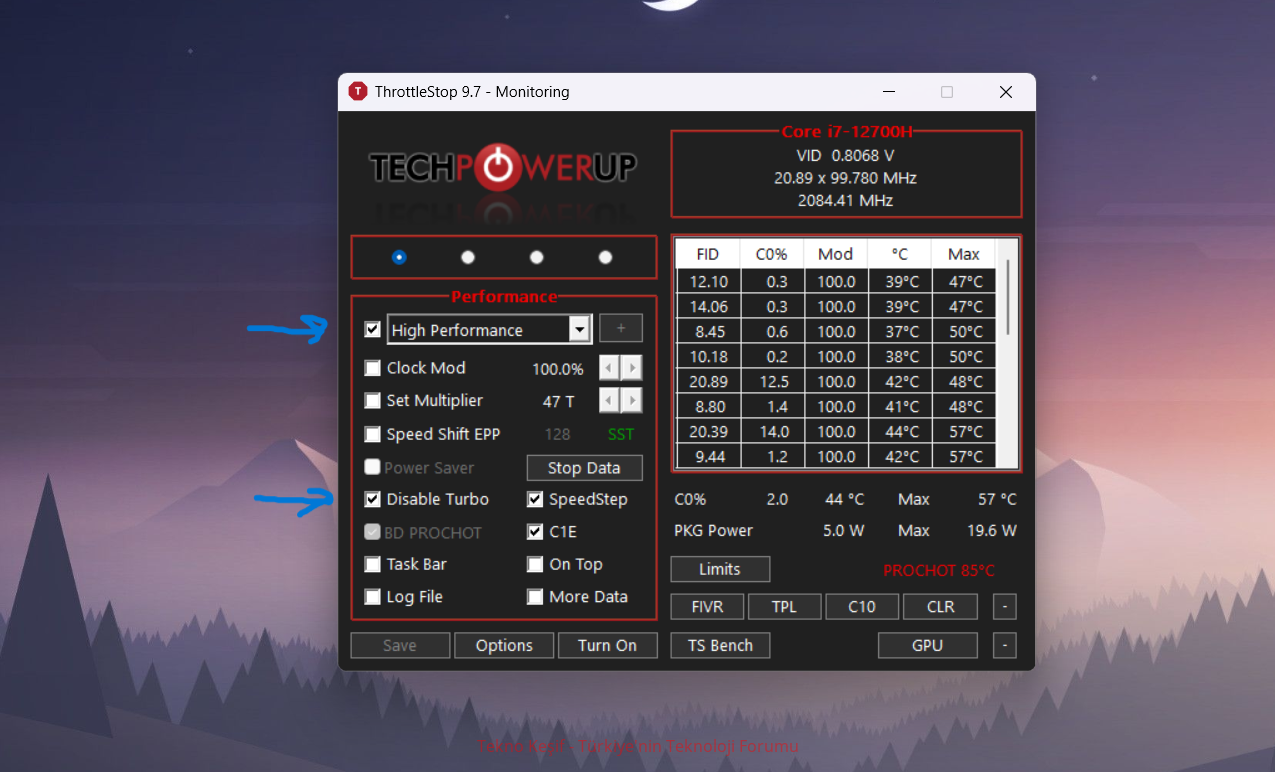
Task: Click the plus button beside power plan
Action: pos(621,328)
